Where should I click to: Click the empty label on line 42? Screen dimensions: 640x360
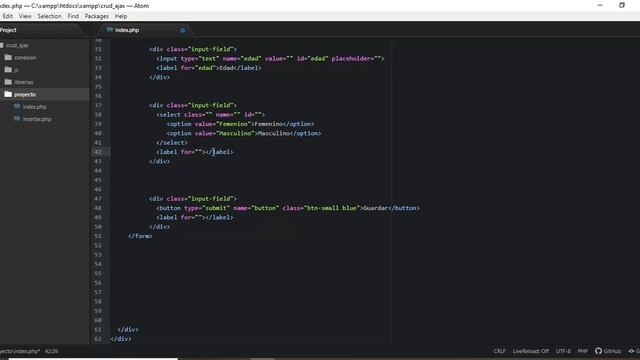(x=195, y=152)
